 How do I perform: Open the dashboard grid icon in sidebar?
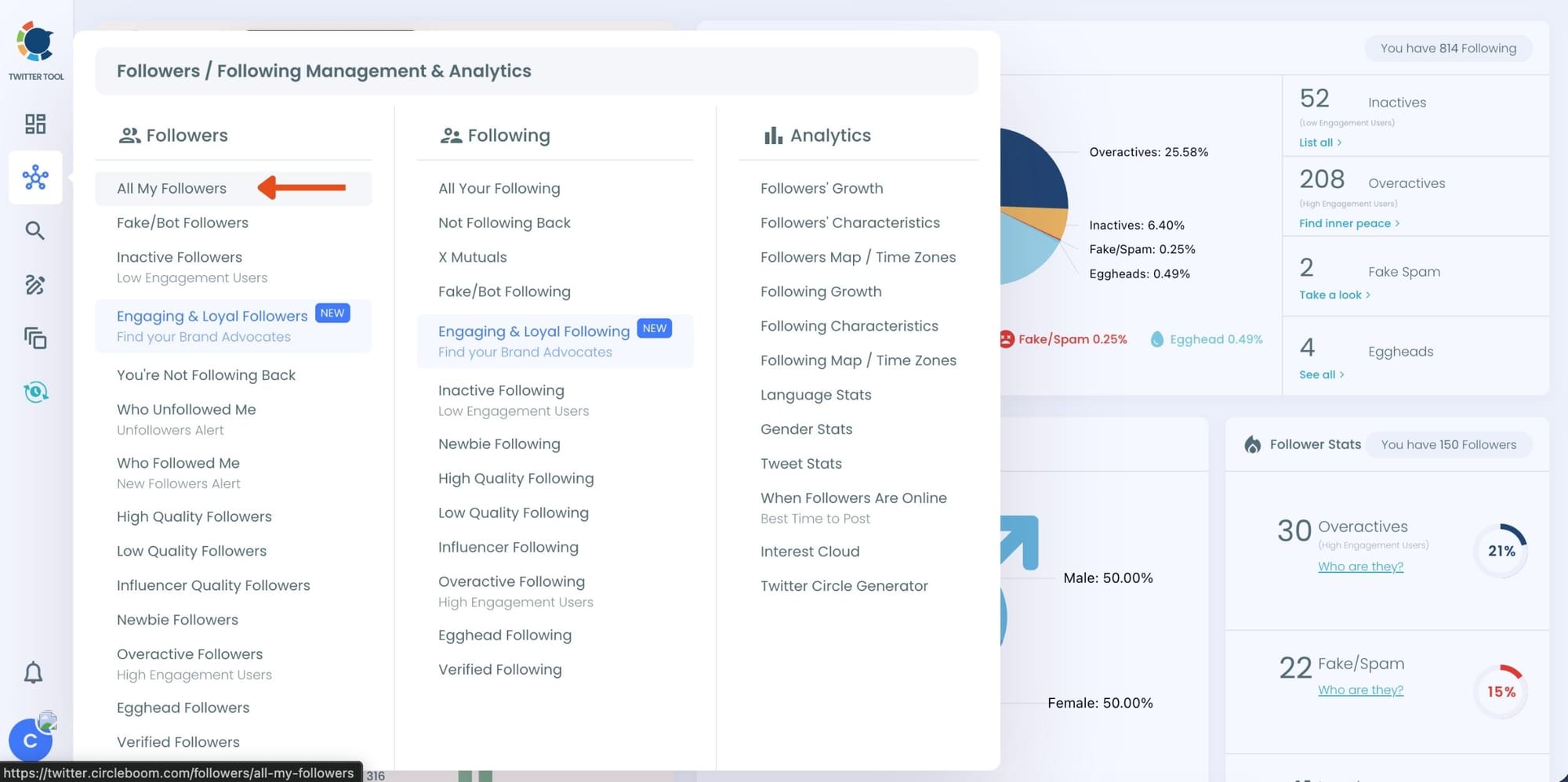[x=35, y=124]
